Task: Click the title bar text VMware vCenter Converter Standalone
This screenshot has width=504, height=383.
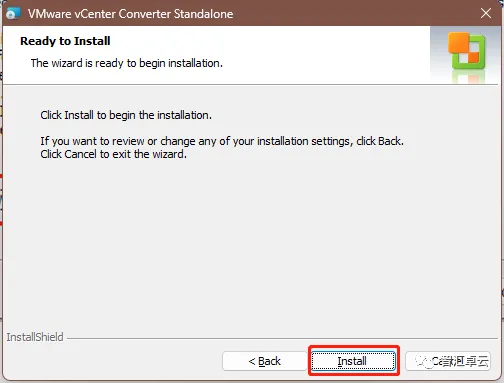Action: coord(130,14)
